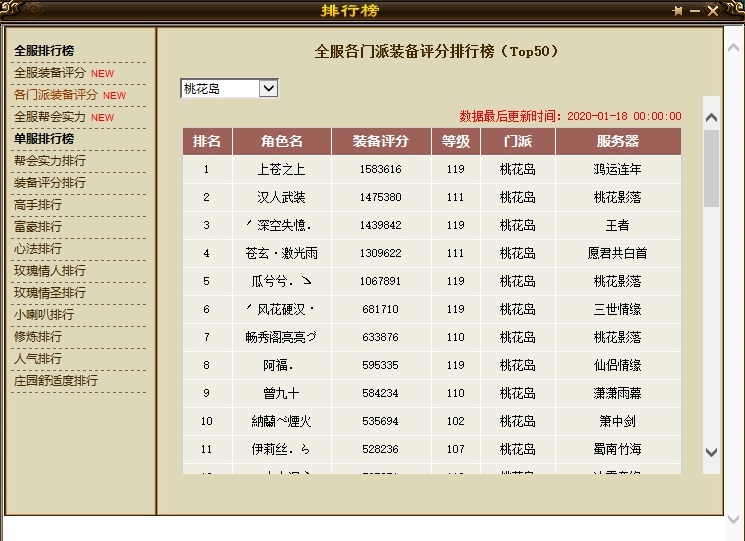Select character name 汉人武装

[281, 197]
